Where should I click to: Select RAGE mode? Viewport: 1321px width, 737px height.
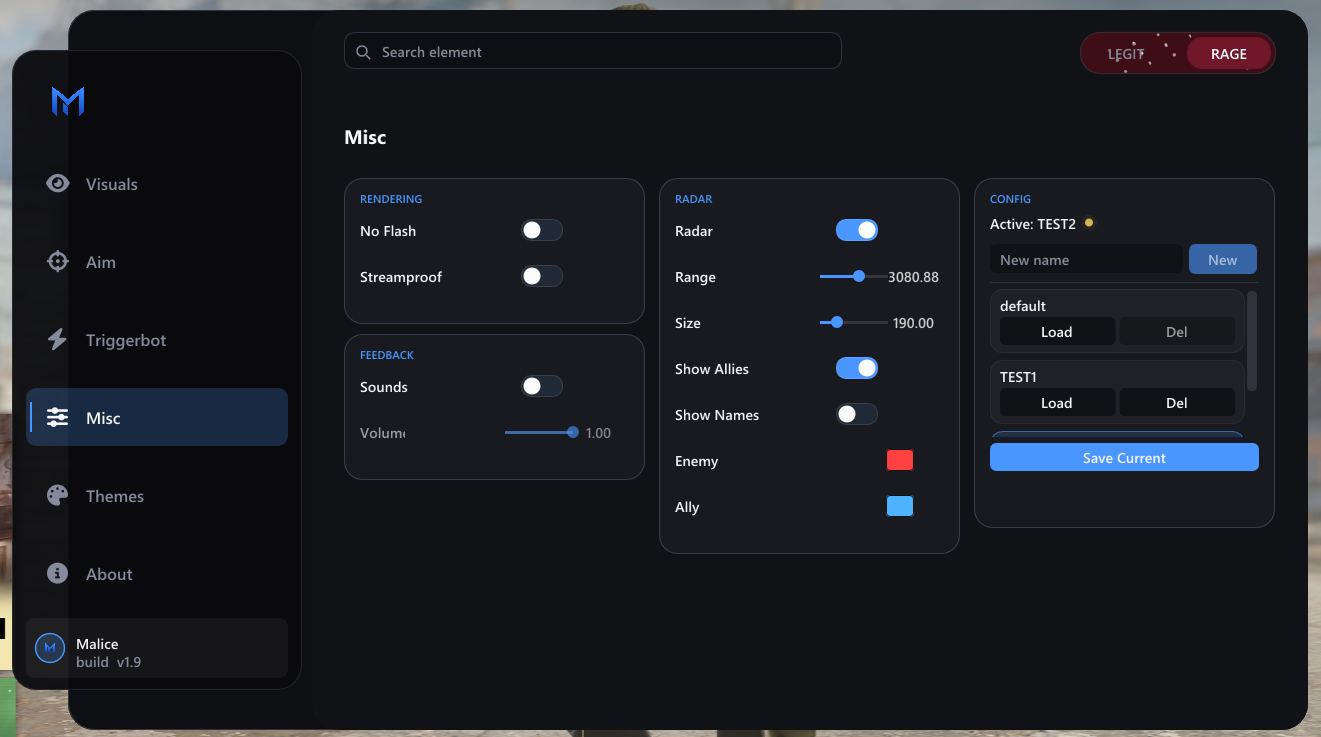[x=1228, y=54]
